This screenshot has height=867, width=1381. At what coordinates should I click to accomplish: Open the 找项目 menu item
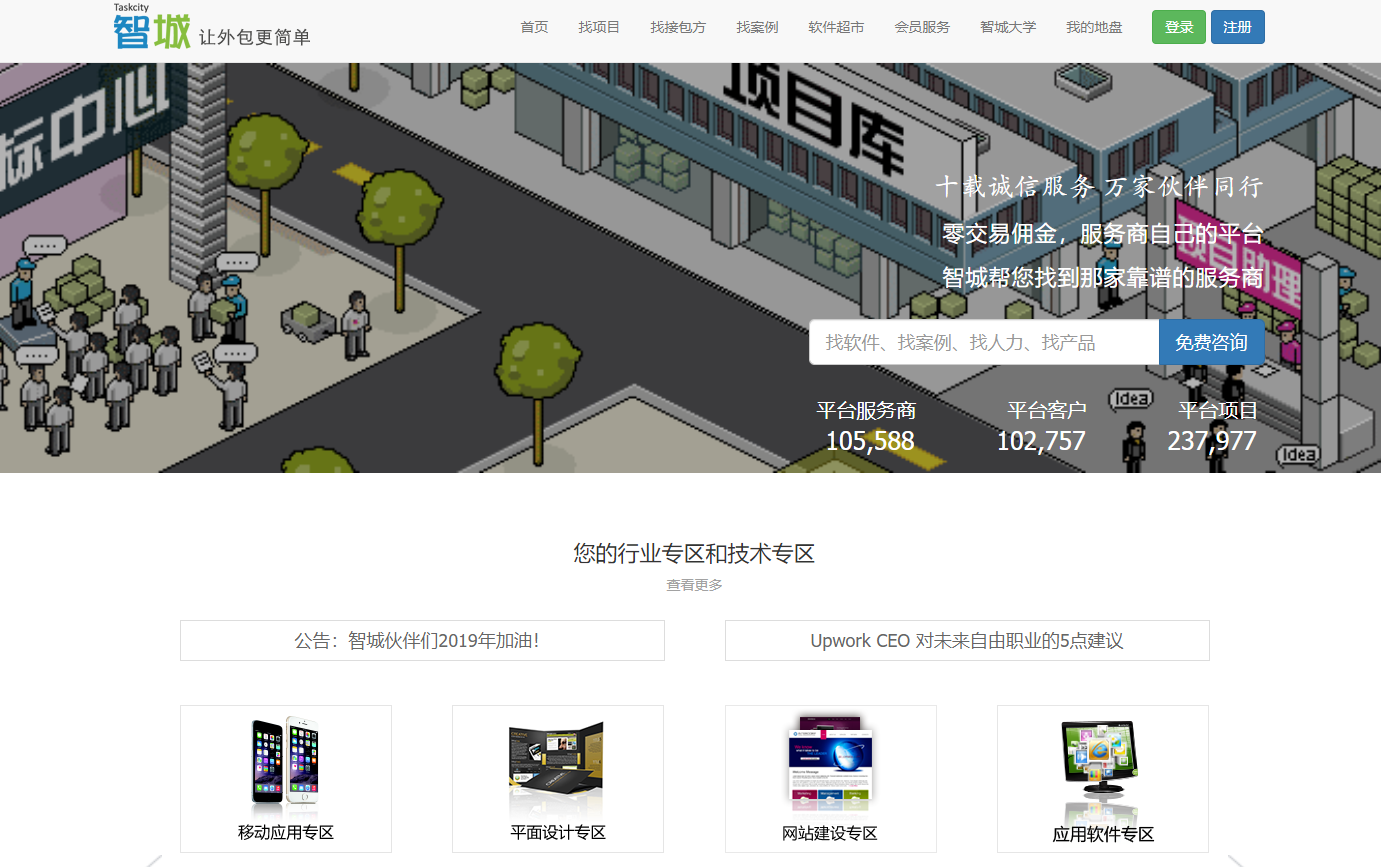click(599, 27)
